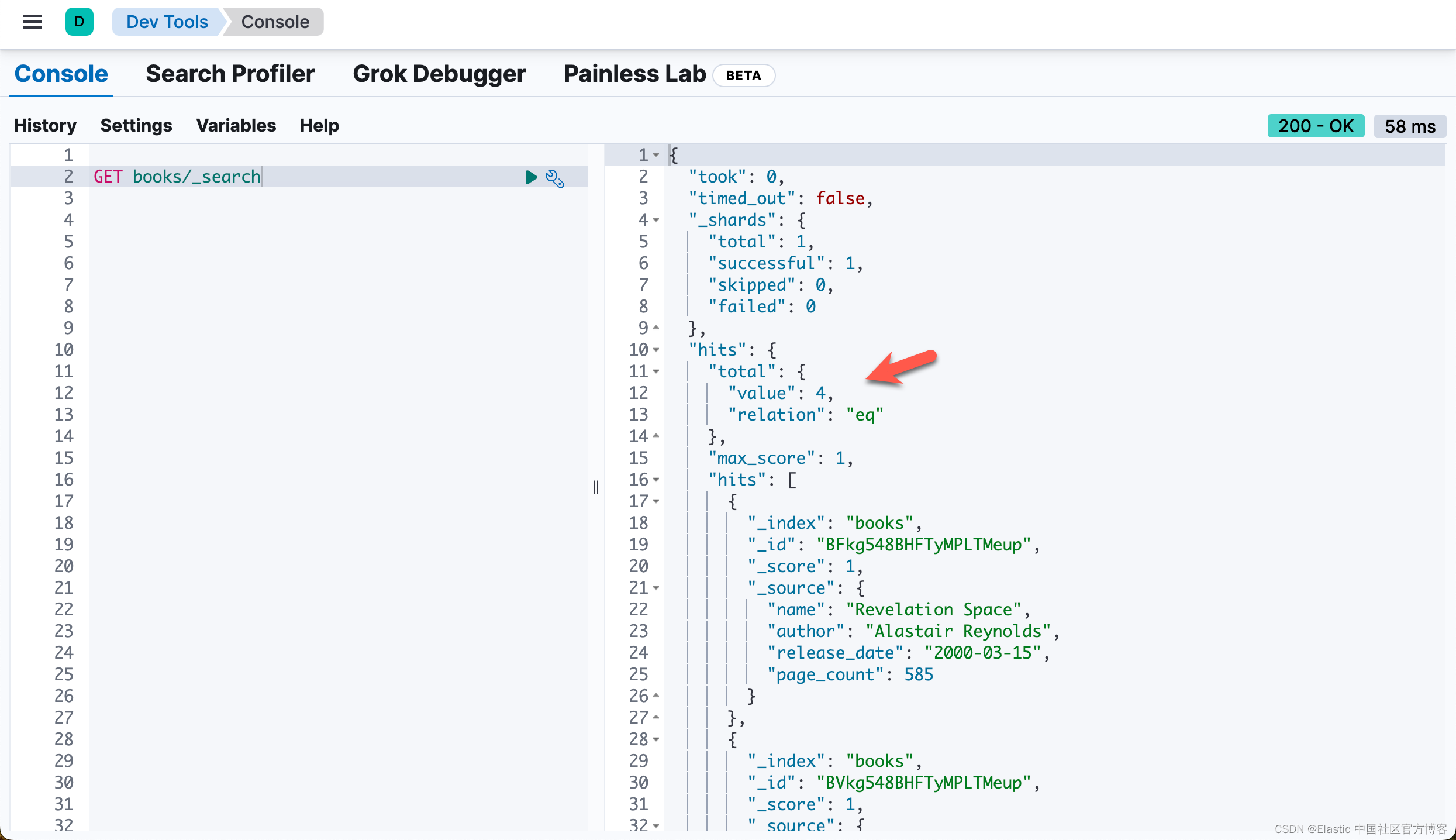The width and height of the screenshot is (1456, 840).
Task: Switch to the Search Profiler tab
Action: tap(230, 74)
